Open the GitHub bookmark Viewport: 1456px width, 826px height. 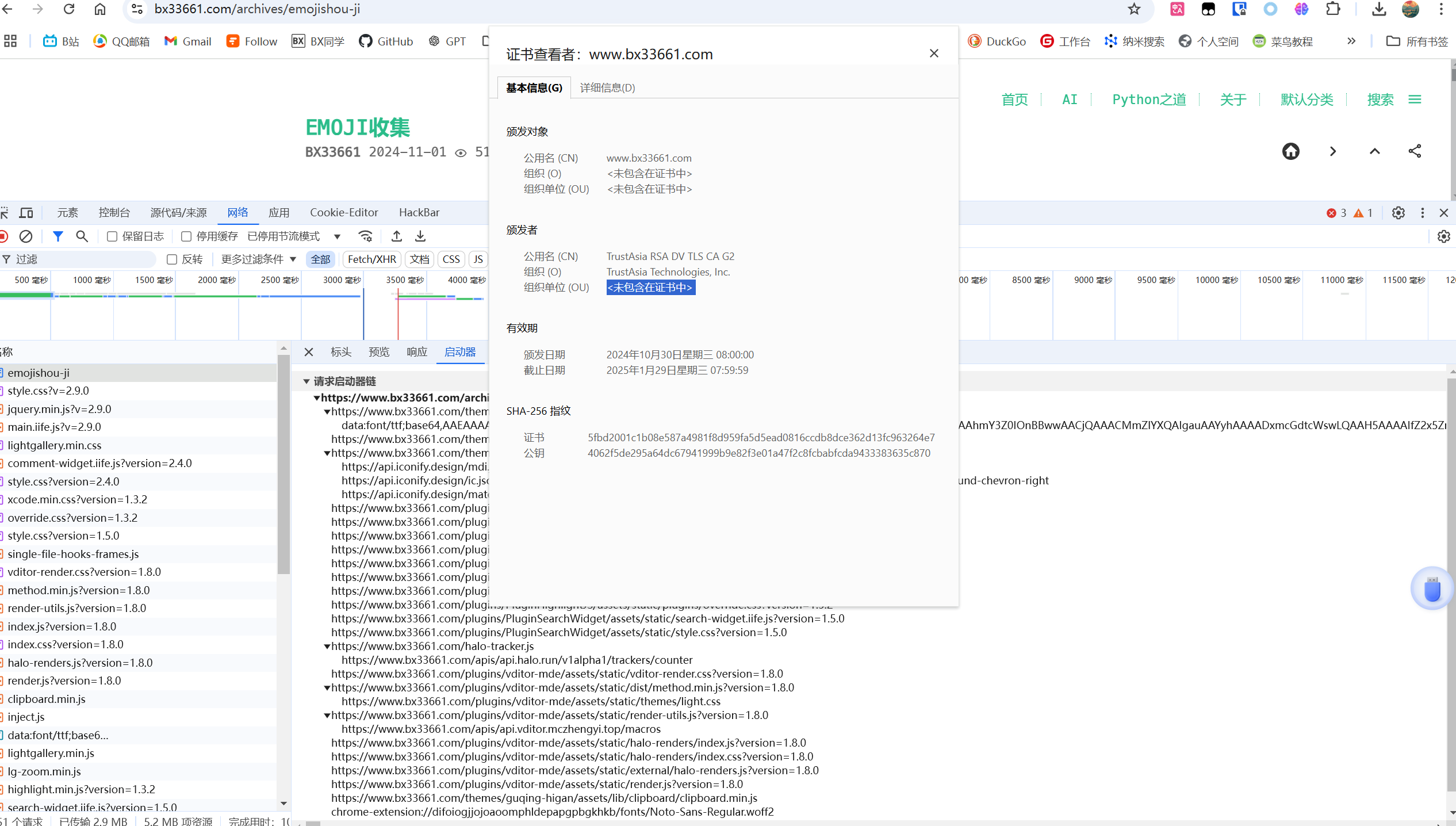tap(386, 41)
